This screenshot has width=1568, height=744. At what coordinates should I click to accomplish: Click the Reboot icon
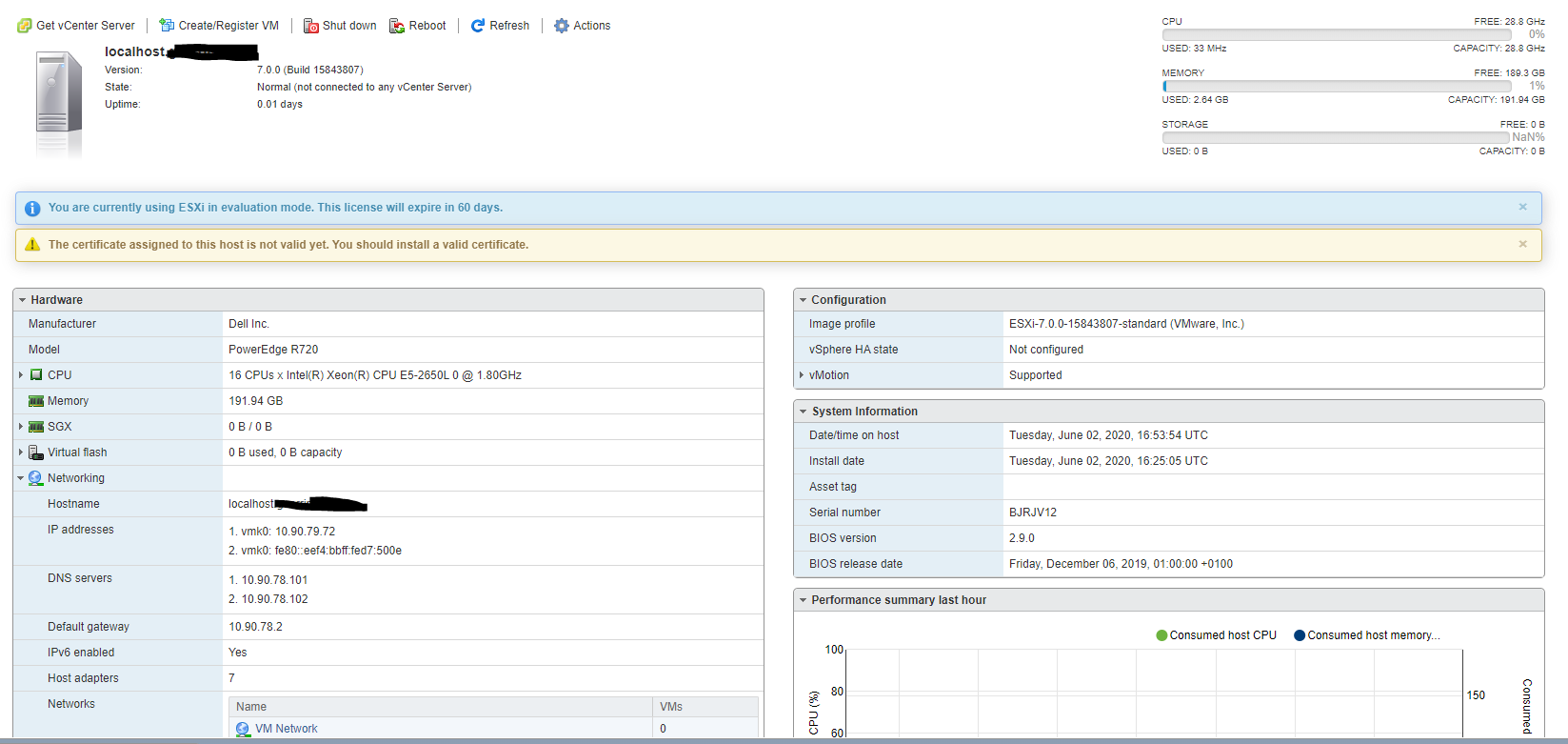pos(397,26)
